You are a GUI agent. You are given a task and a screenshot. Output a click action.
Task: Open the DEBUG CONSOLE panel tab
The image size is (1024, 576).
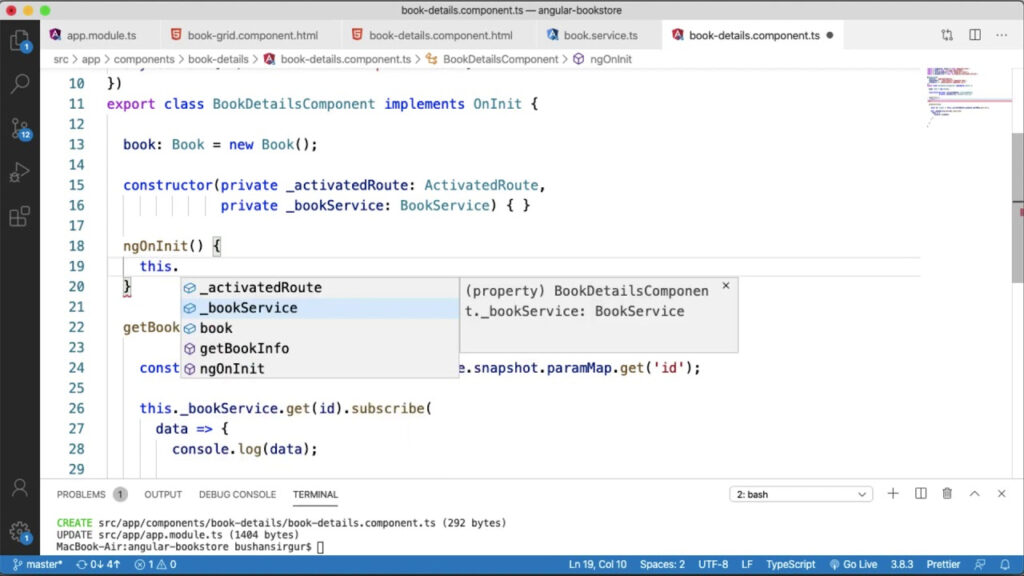pyautogui.click(x=237, y=494)
